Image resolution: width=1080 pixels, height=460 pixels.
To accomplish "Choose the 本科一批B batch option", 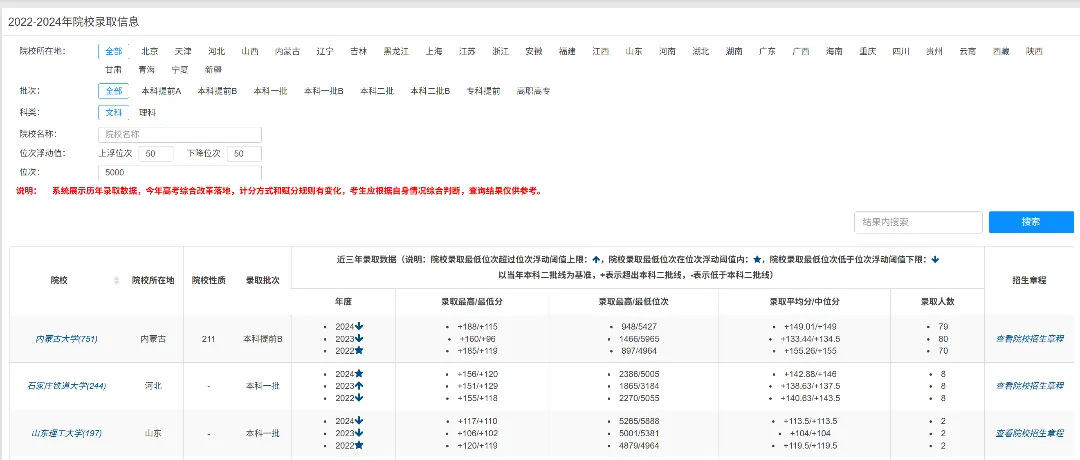I will [x=324, y=91].
